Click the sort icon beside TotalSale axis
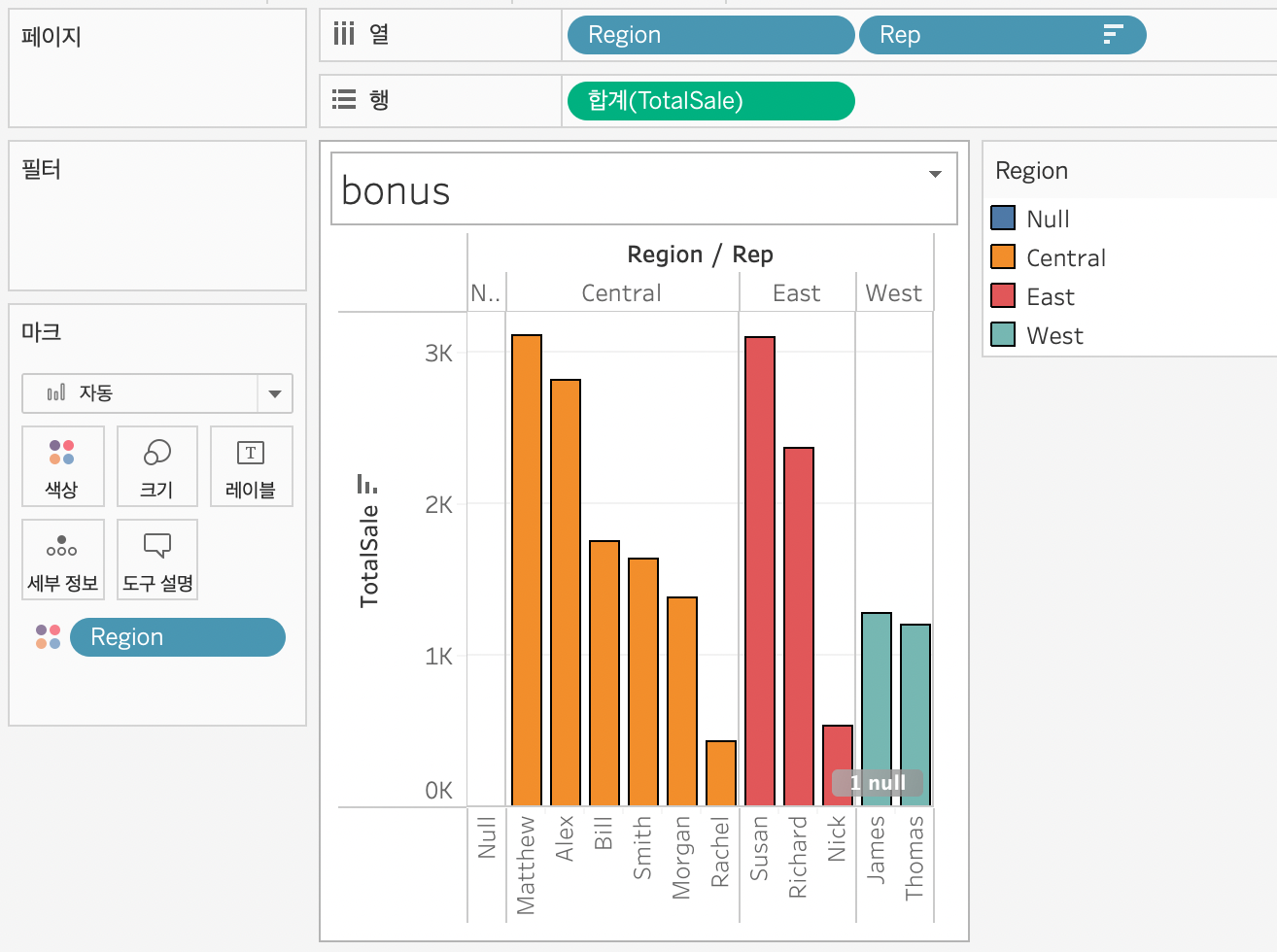Image resolution: width=1277 pixels, height=952 pixels. pyautogui.click(x=366, y=484)
